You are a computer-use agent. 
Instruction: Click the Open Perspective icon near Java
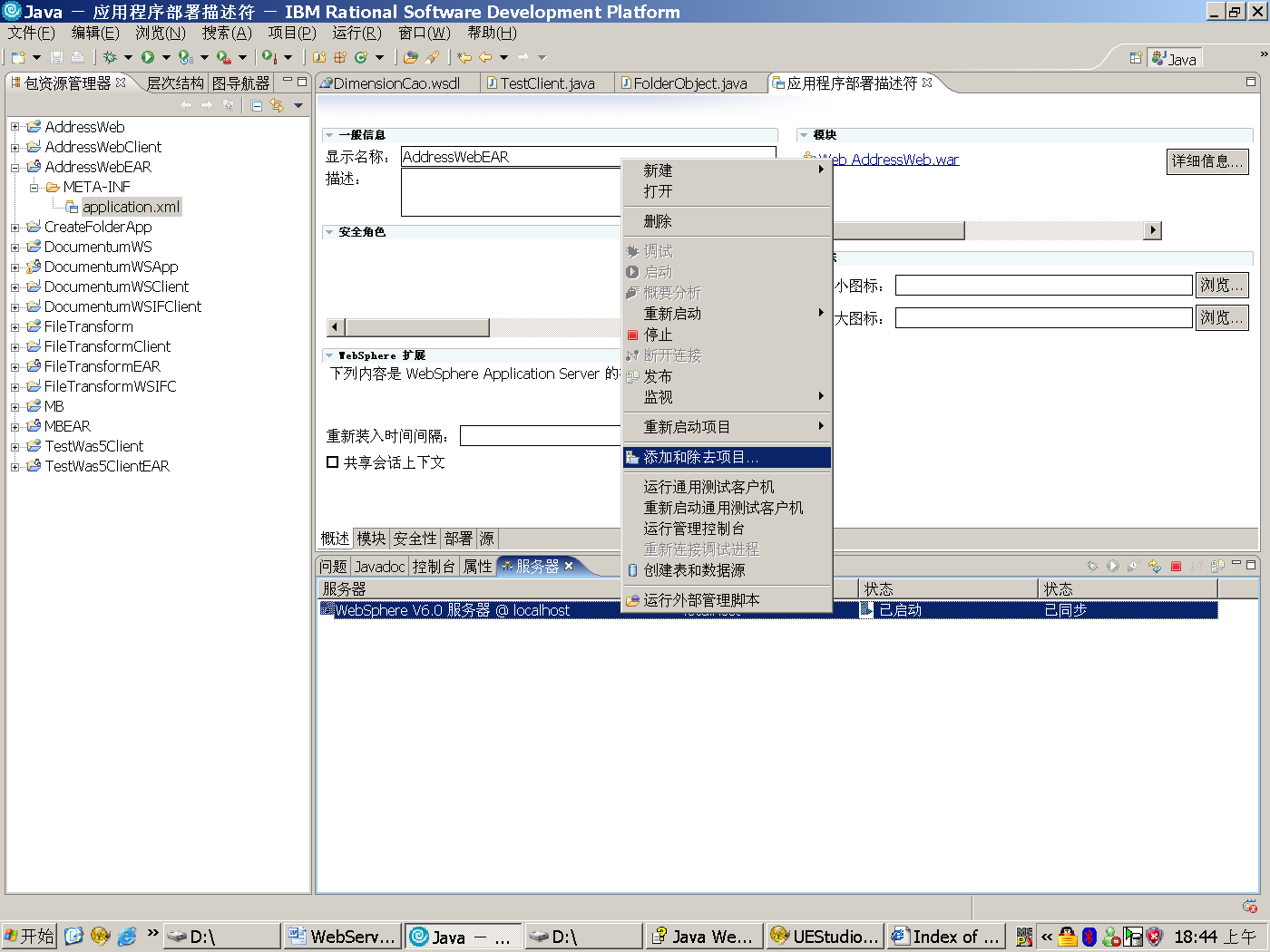(1136, 58)
